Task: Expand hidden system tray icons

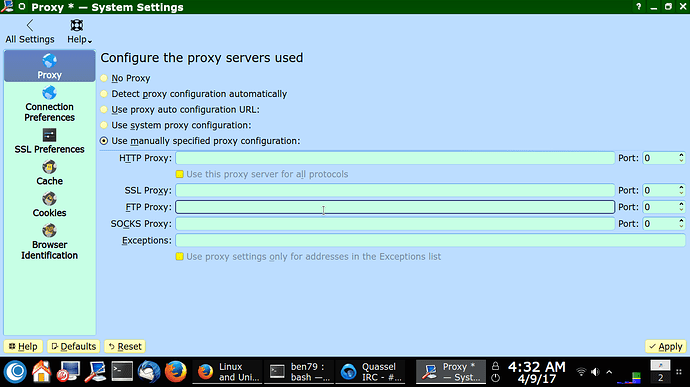Action: point(609,372)
